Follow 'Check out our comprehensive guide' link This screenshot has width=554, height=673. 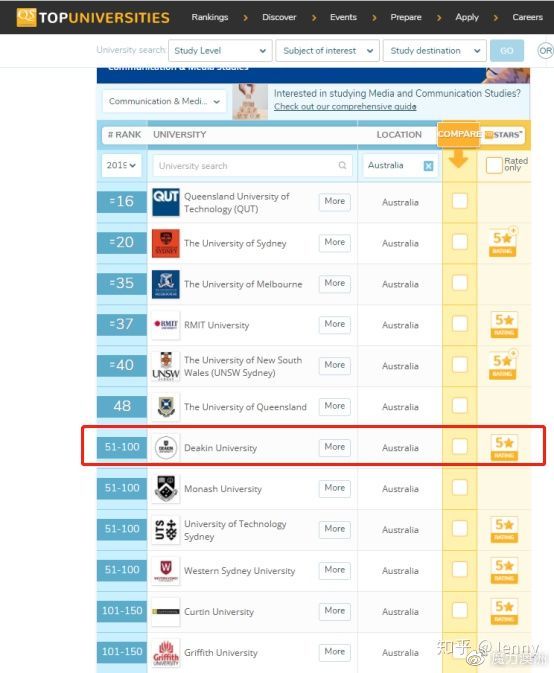345,106
